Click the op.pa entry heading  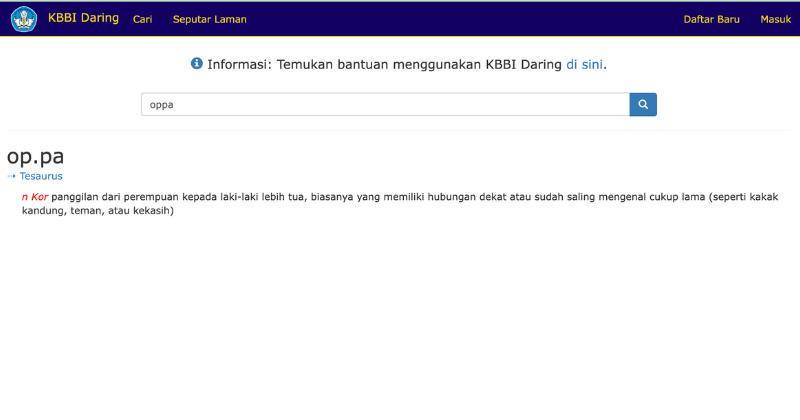click(x=35, y=156)
